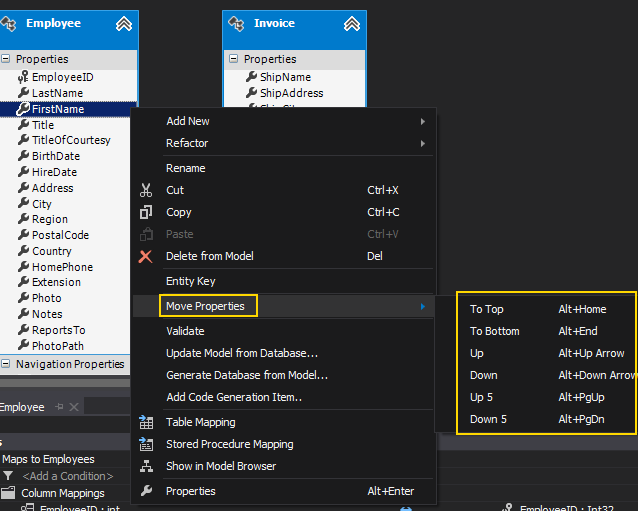Collapse the Invoice entity with chevron button

(351, 24)
